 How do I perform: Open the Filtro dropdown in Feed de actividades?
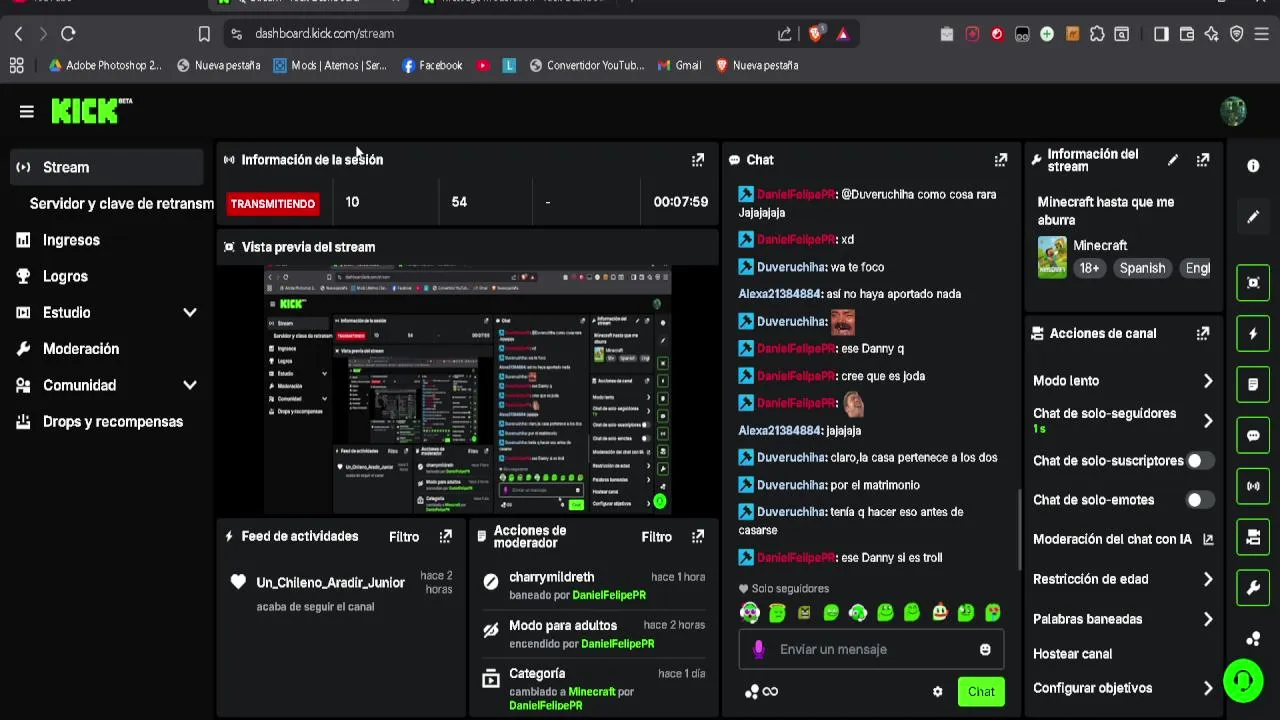[x=404, y=537]
